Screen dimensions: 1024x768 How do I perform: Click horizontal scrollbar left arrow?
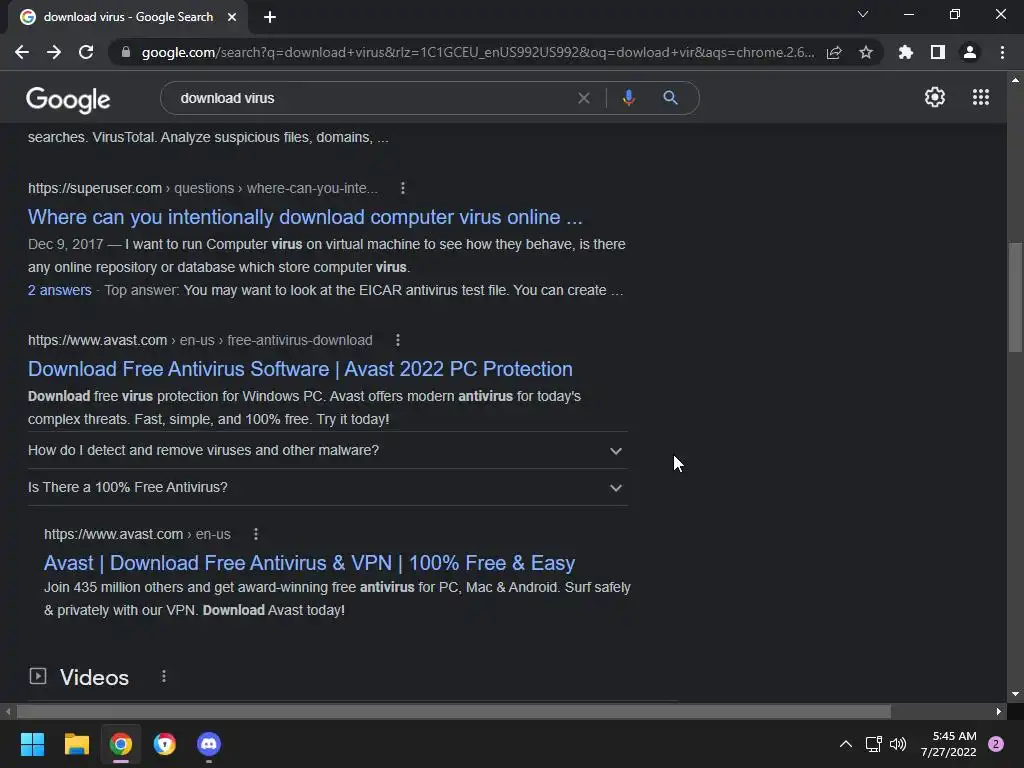[x=8, y=711]
